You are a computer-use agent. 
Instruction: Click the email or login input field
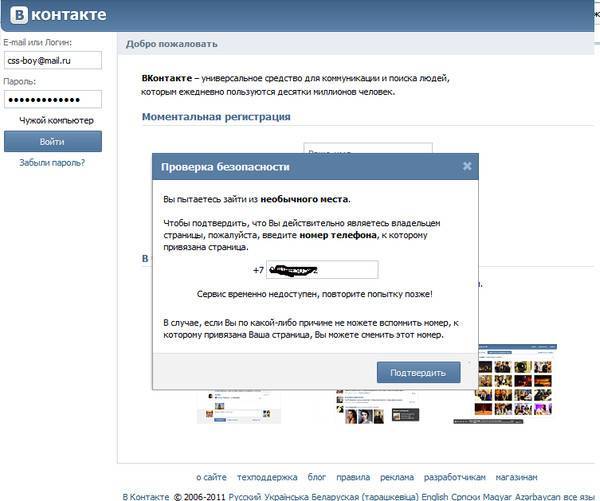[53, 60]
